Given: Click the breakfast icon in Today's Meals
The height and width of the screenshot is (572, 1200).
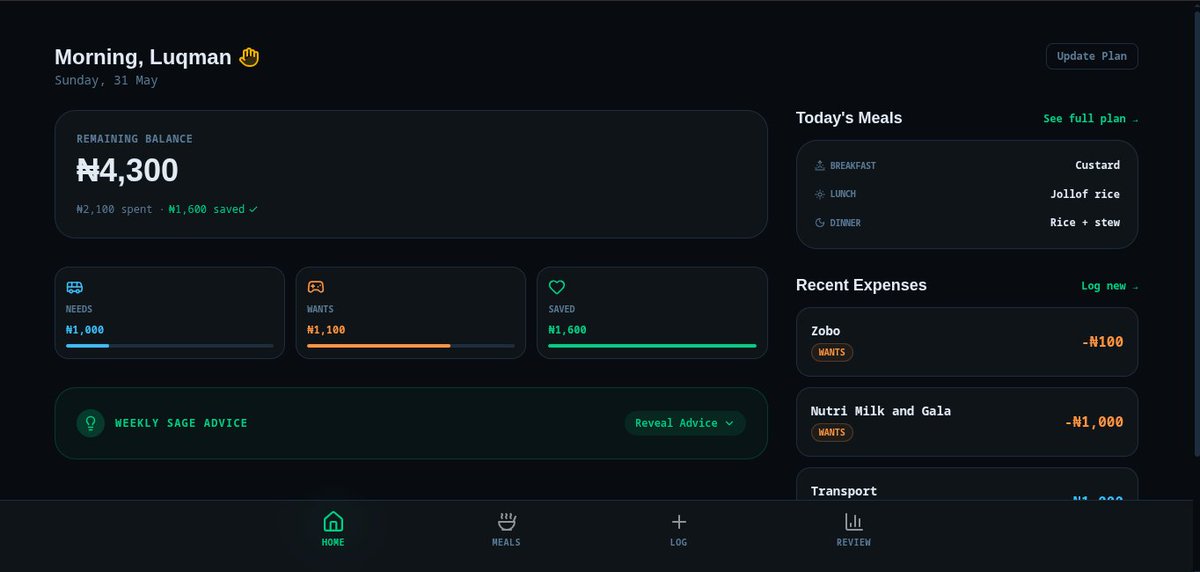Looking at the screenshot, I should click(x=820, y=165).
